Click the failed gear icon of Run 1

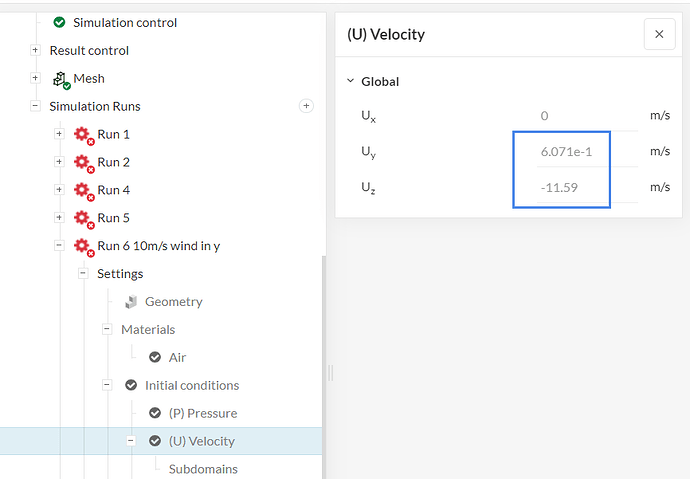tap(83, 134)
